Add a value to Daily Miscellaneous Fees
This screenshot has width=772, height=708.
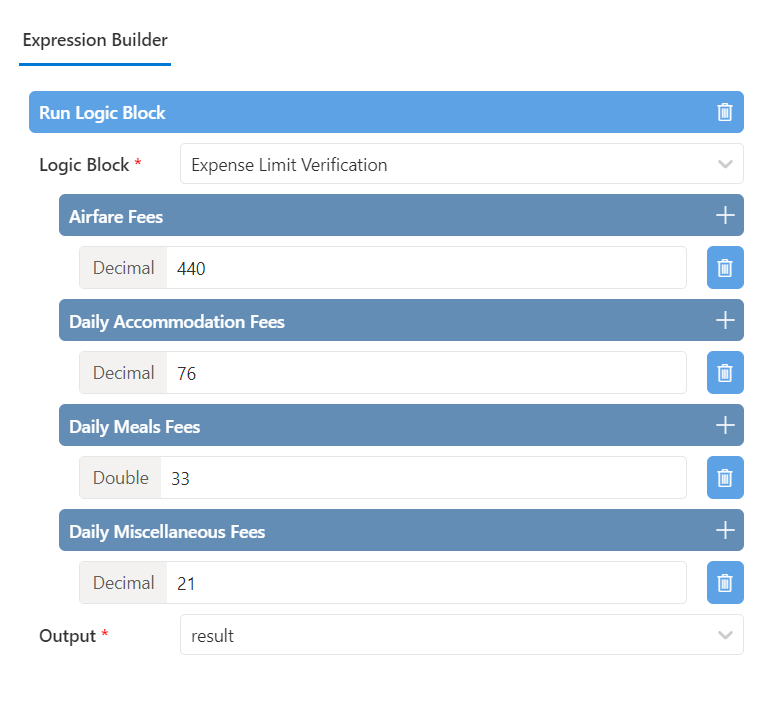click(725, 530)
